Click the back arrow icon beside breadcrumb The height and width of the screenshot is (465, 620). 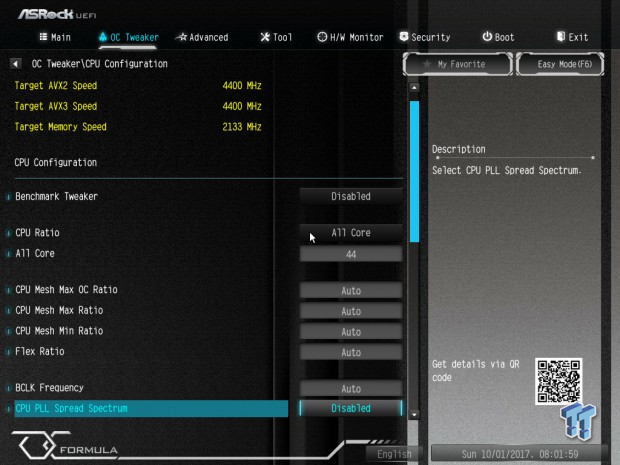pos(16,63)
